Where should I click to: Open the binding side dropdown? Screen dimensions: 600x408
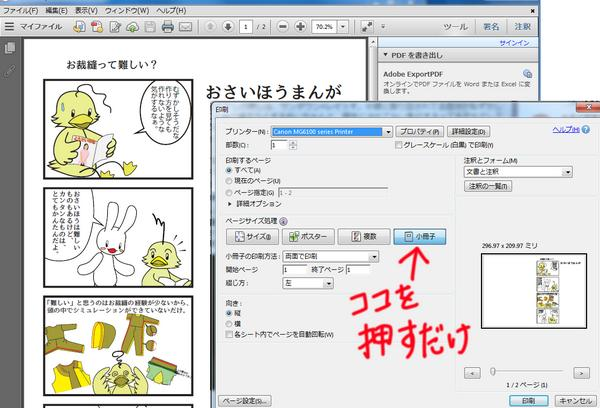click(328, 283)
